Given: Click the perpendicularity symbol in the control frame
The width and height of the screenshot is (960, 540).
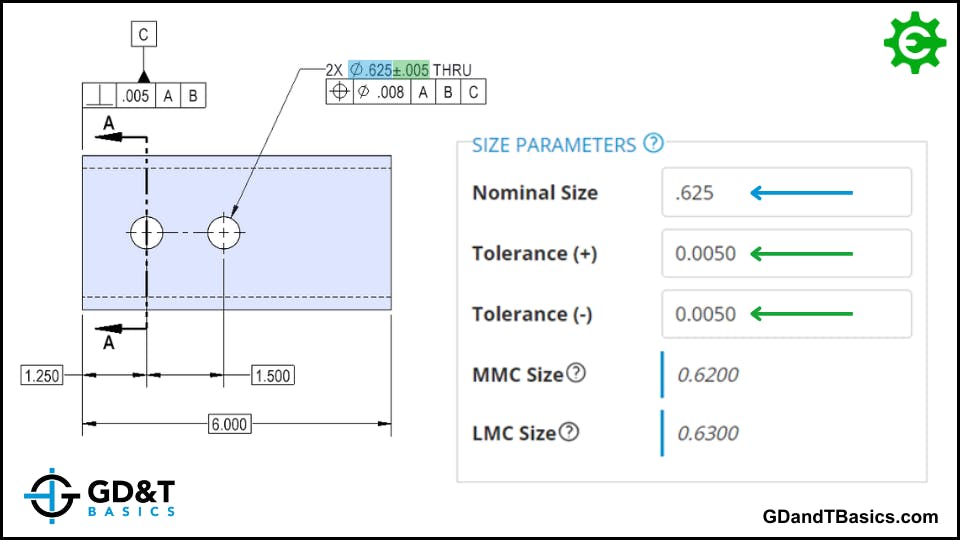Looking at the screenshot, I should [99, 96].
